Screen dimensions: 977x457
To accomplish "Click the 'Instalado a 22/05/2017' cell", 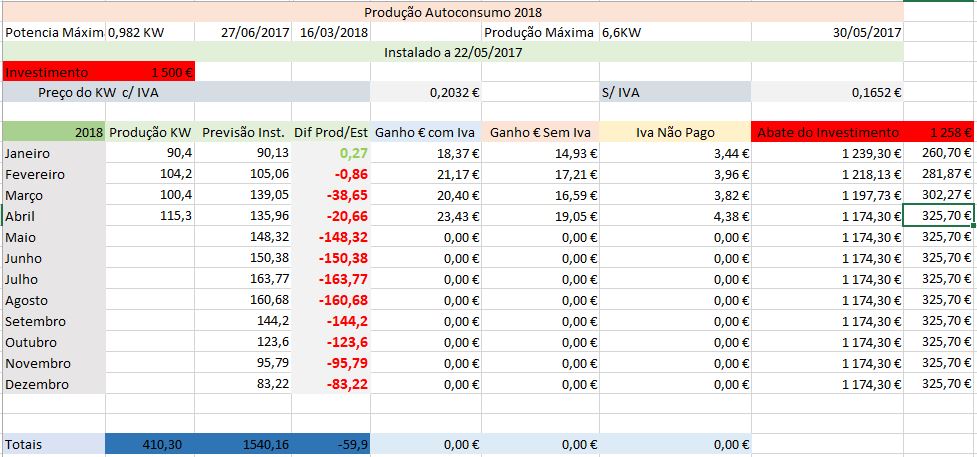I will [453, 52].
